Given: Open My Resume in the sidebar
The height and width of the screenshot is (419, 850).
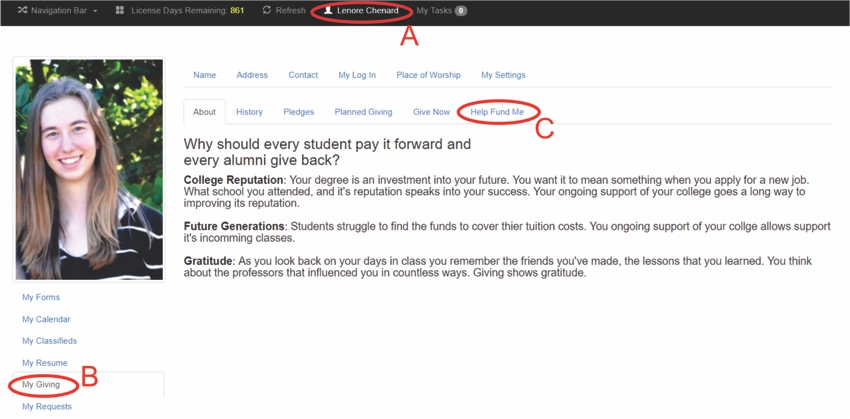Looking at the screenshot, I should tap(45, 363).
